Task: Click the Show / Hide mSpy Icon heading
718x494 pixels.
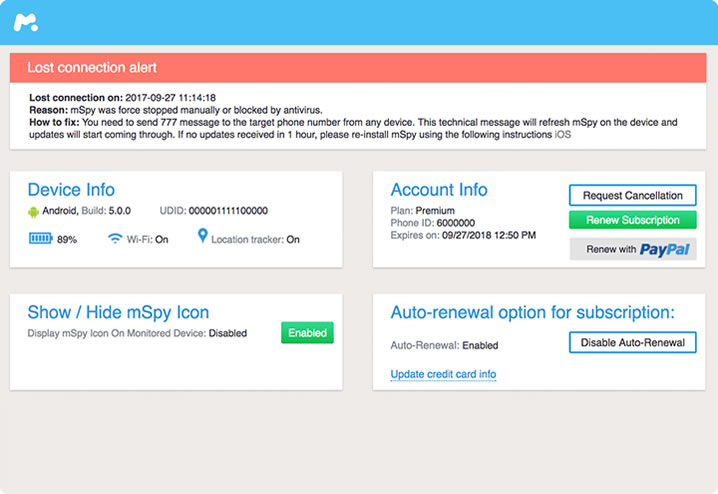Action: [118, 312]
